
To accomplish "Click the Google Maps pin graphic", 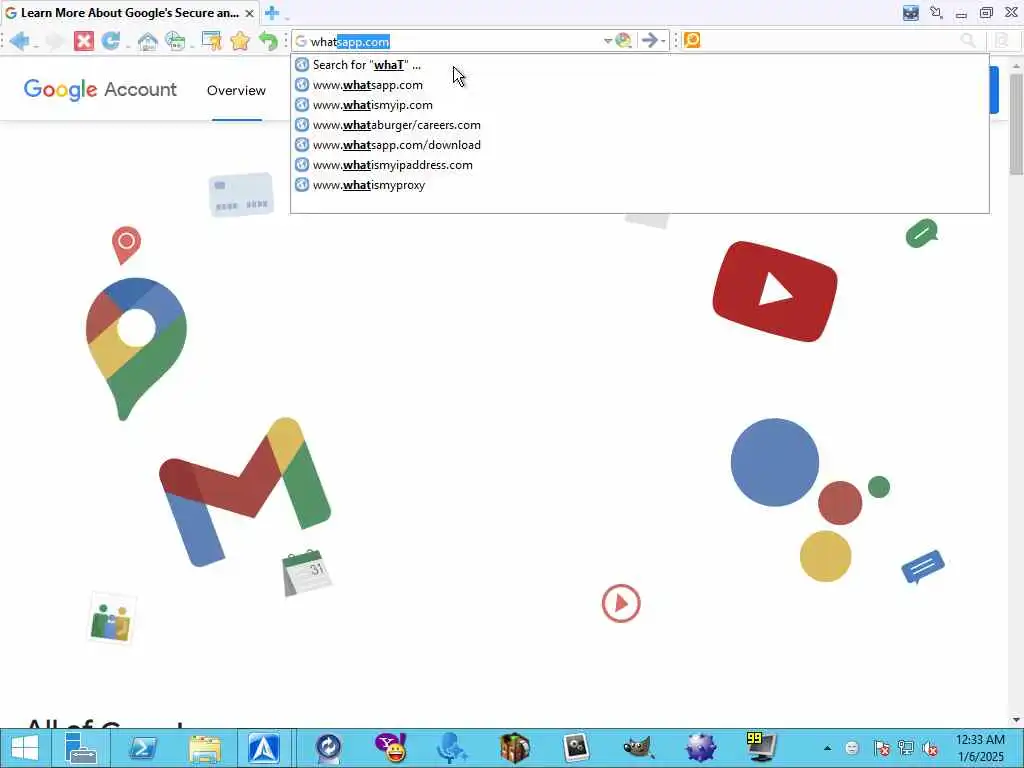I will pyautogui.click(x=136, y=349).
